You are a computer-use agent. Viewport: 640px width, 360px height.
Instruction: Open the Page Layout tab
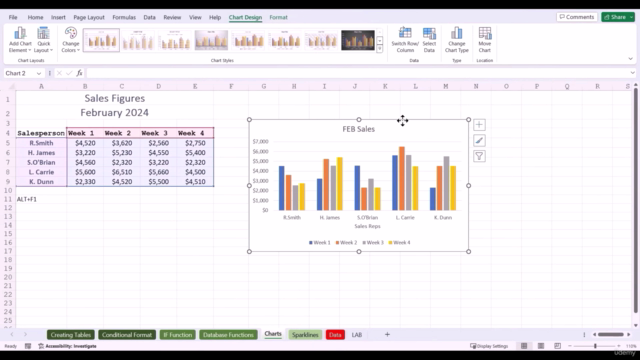click(89, 17)
